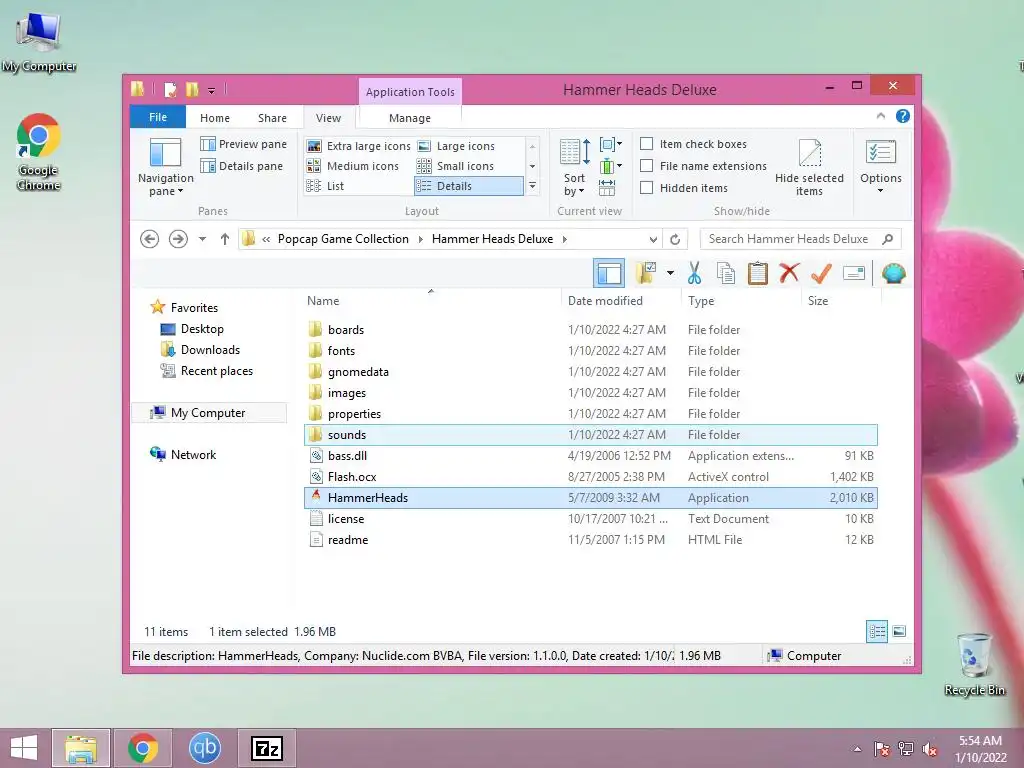Toggle the pane layout toolbar icon
1024x768 pixels.
click(x=609, y=273)
